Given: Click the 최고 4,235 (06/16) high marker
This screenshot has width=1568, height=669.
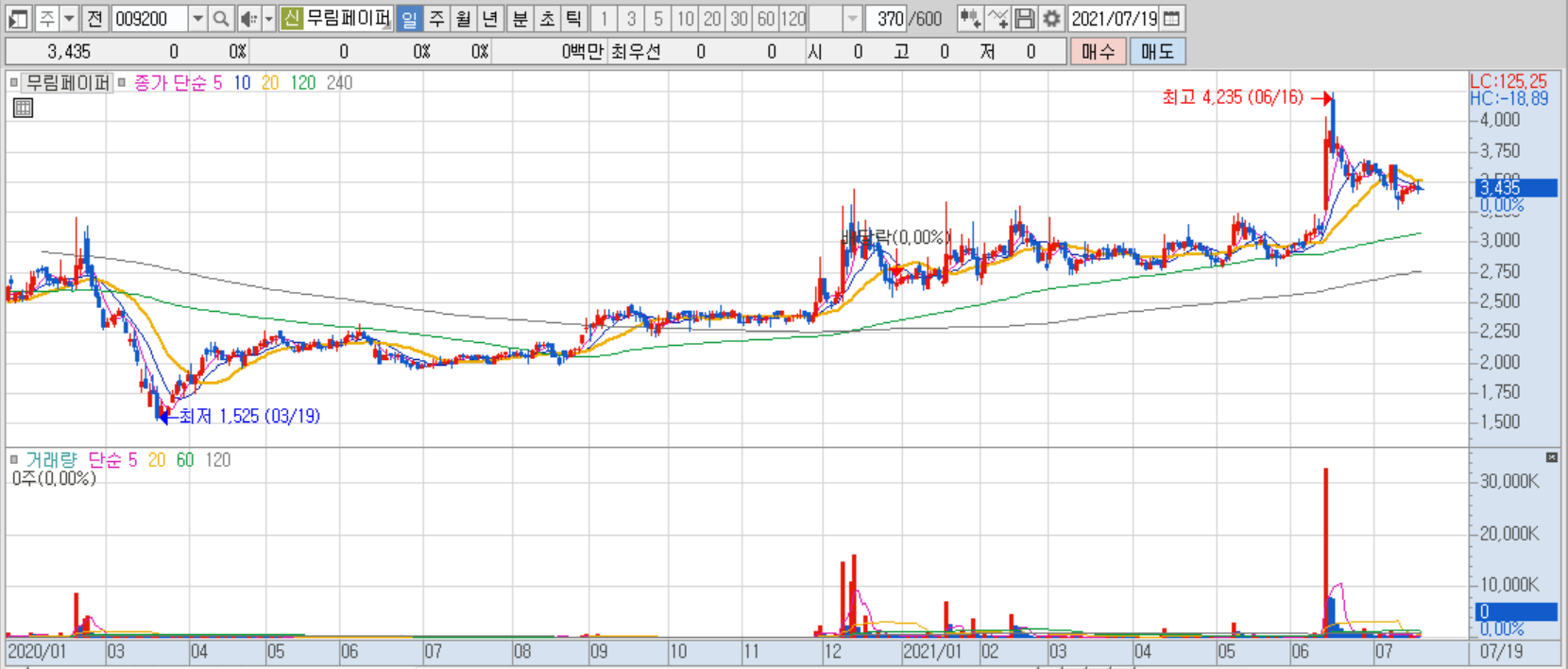Looking at the screenshot, I should tap(1233, 96).
